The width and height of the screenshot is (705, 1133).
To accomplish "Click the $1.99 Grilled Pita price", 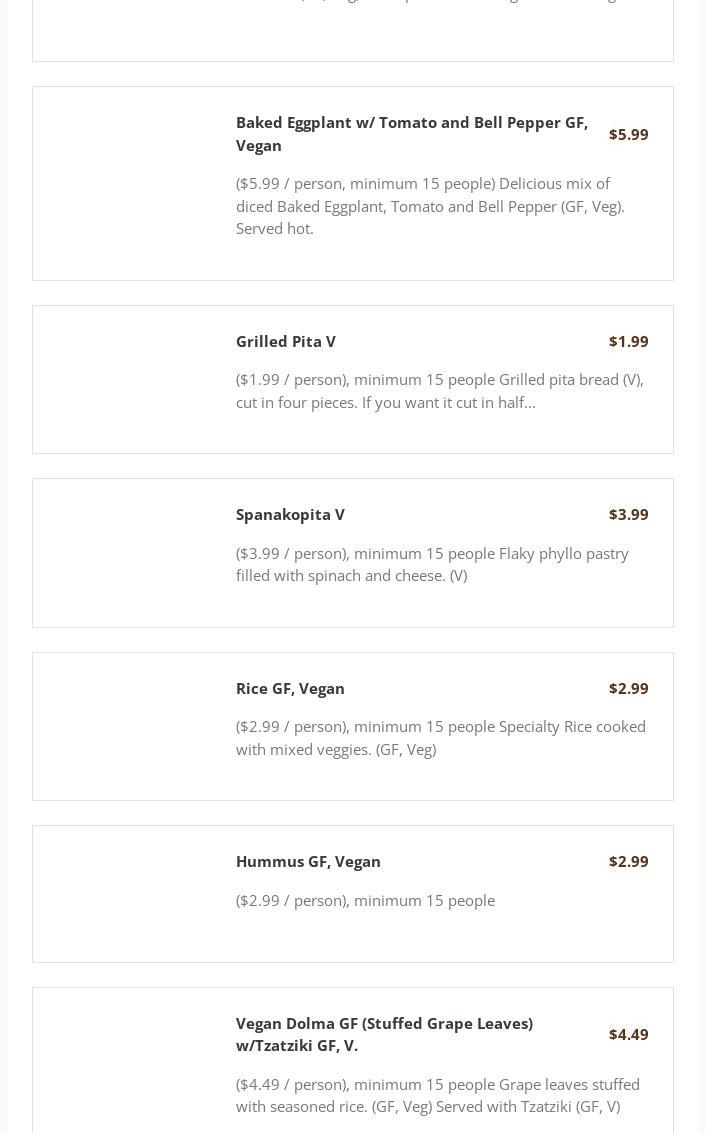I will tap(628, 341).
